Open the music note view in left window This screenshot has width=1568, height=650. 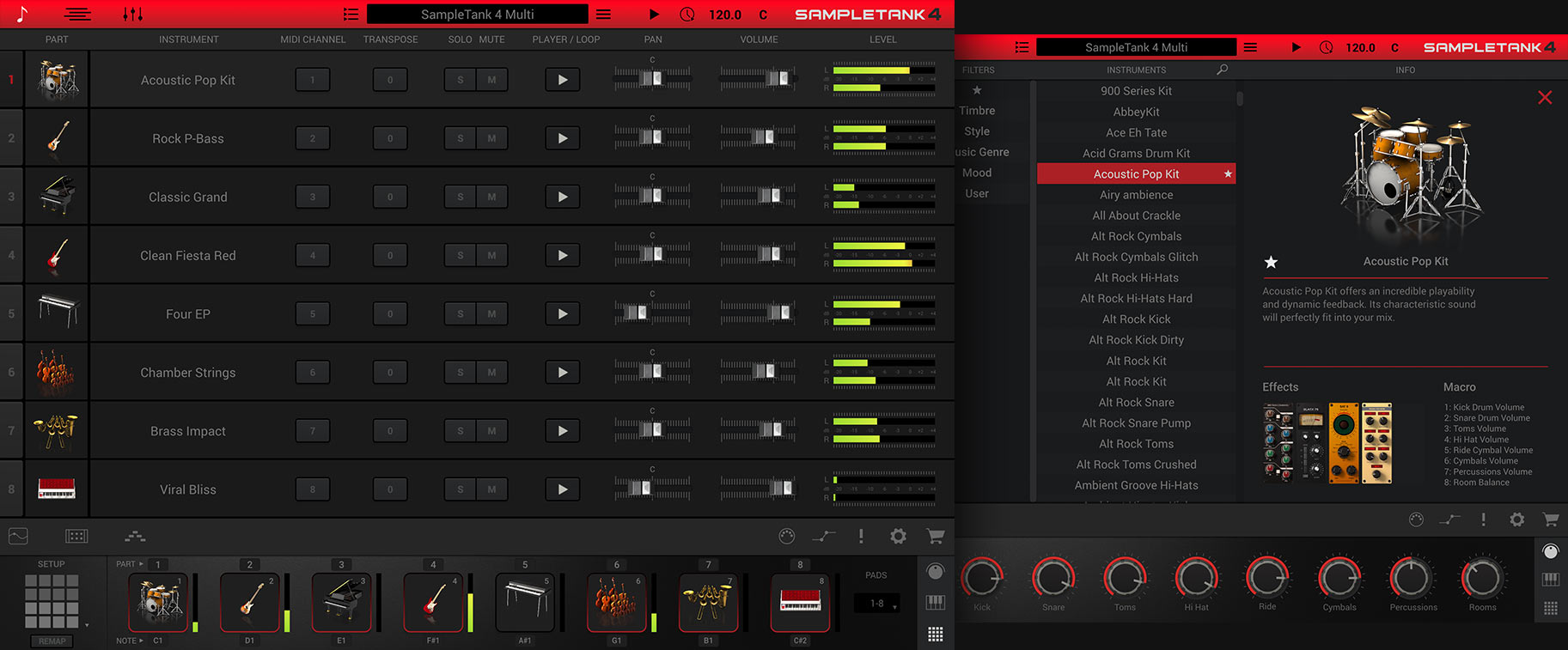22,14
